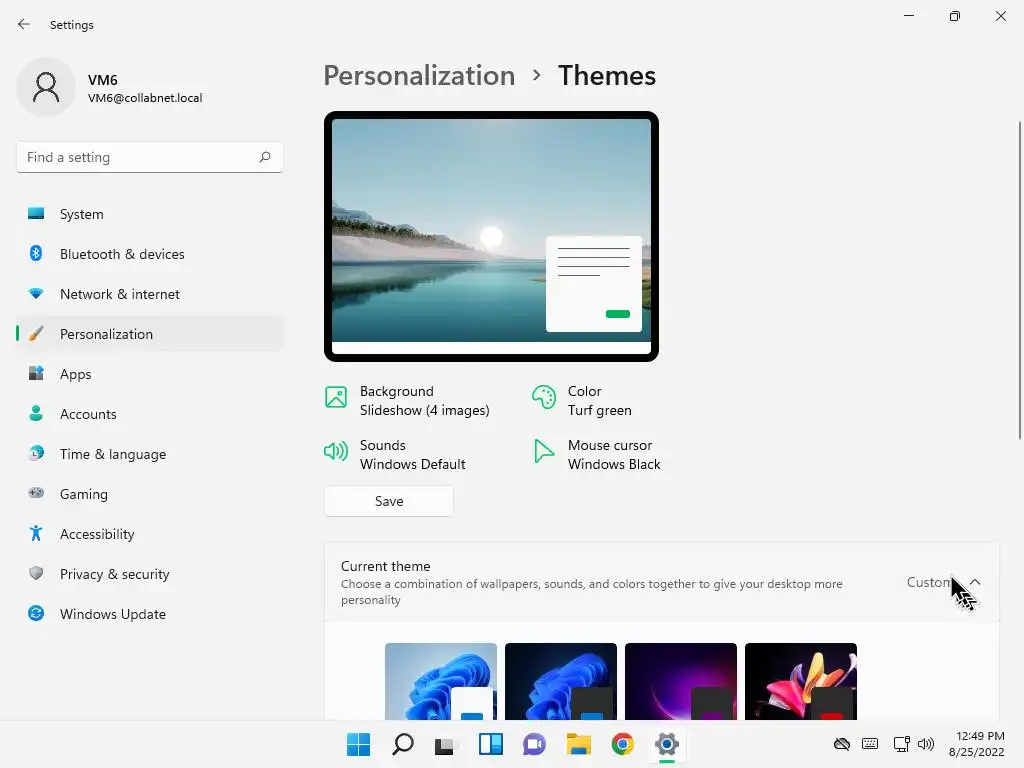Open the touch keyboard tray icon

click(870, 744)
